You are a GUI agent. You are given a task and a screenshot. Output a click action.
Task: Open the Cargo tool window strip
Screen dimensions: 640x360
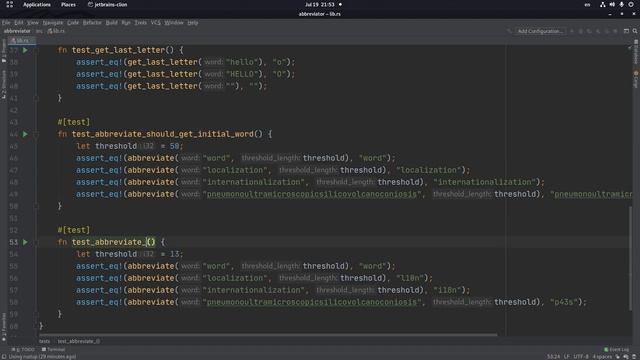[636, 79]
